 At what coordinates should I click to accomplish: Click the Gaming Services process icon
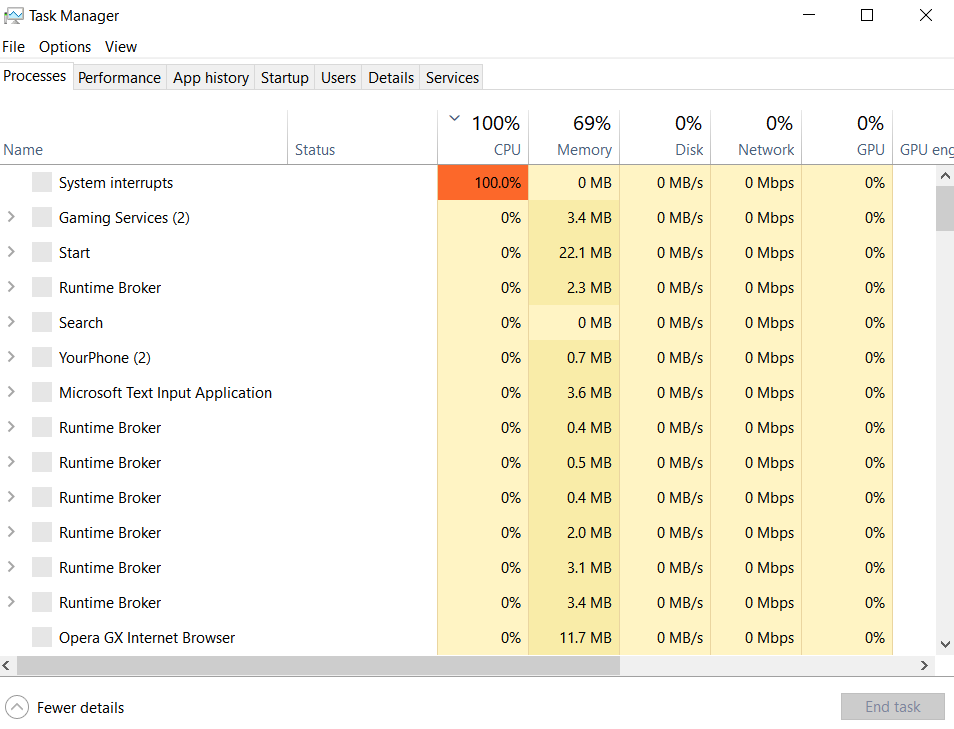pos(41,217)
